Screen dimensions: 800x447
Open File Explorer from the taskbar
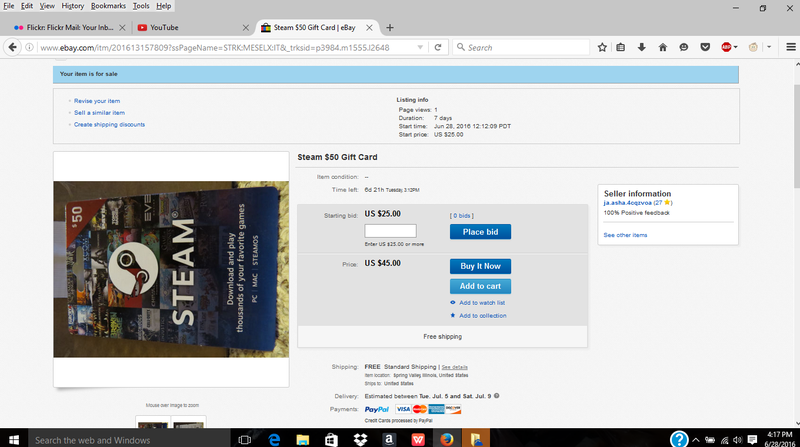tap(303, 439)
